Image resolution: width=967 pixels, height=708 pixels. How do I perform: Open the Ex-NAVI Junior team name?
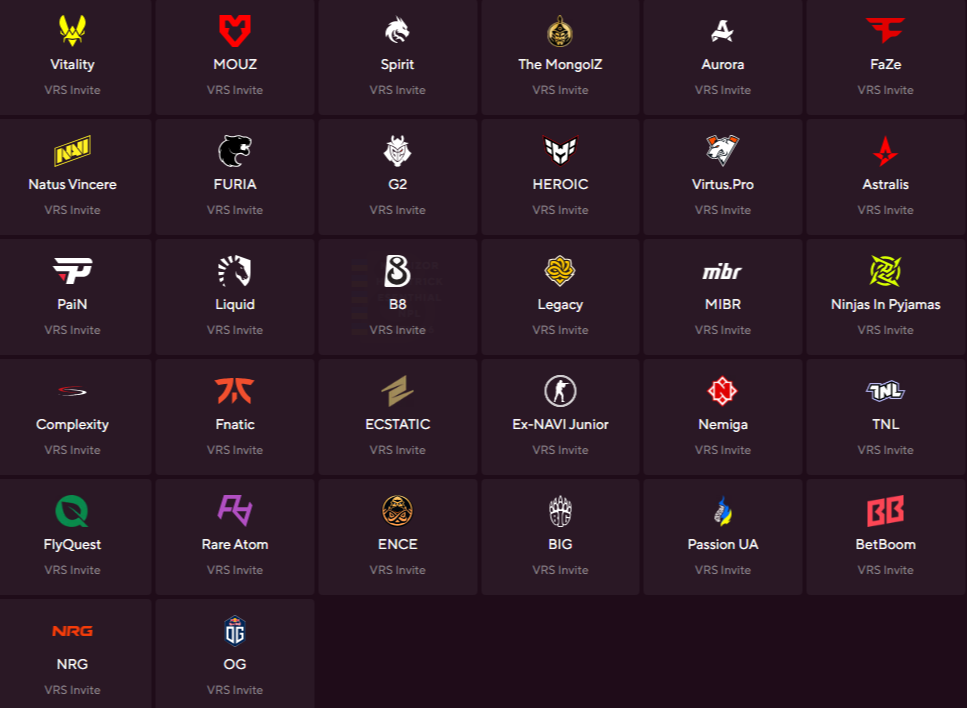pyautogui.click(x=560, y=424)
